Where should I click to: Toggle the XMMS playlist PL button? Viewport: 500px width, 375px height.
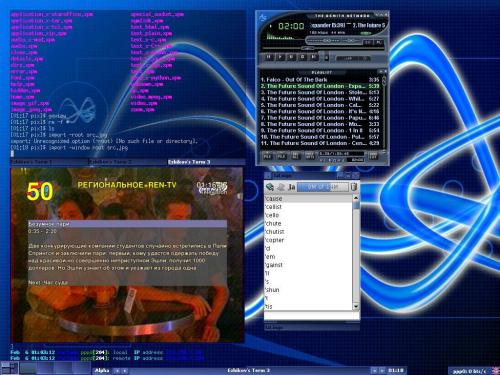378,42
